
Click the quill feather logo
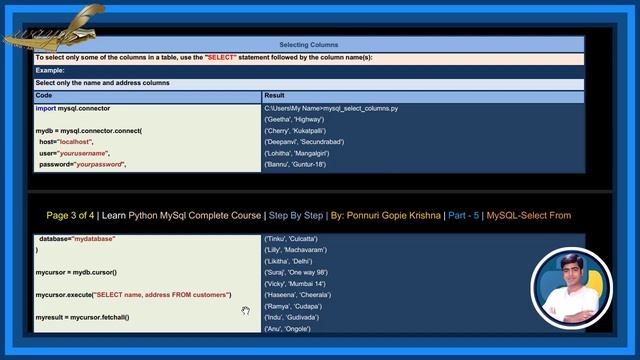(54, 28)
